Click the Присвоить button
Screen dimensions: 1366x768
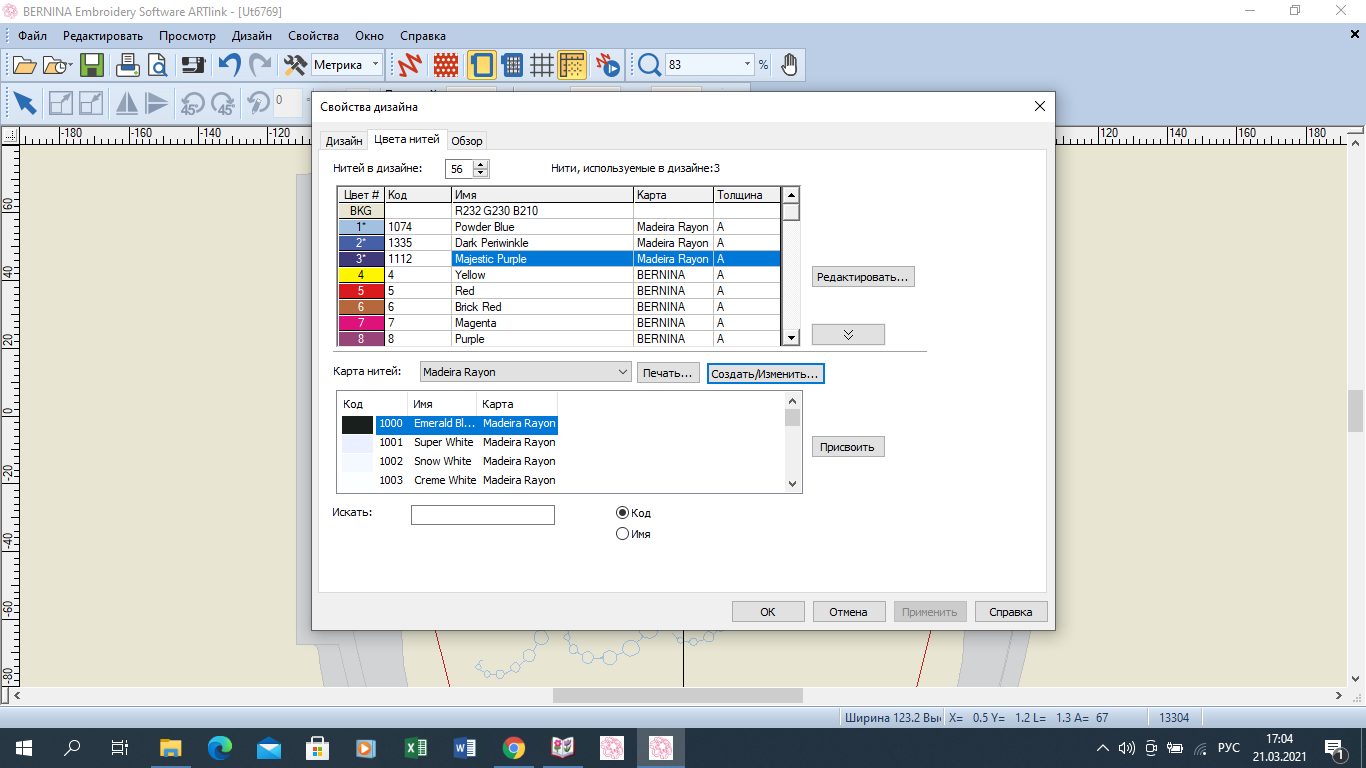tap(848, 447)
